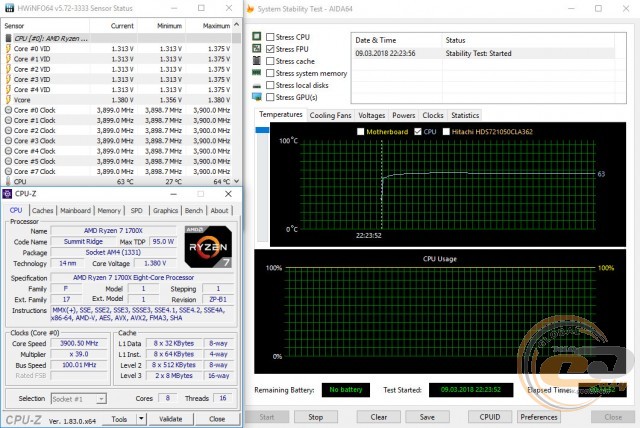
Task: Enable the Stress cache checkbox
Action: pos(270,61)
